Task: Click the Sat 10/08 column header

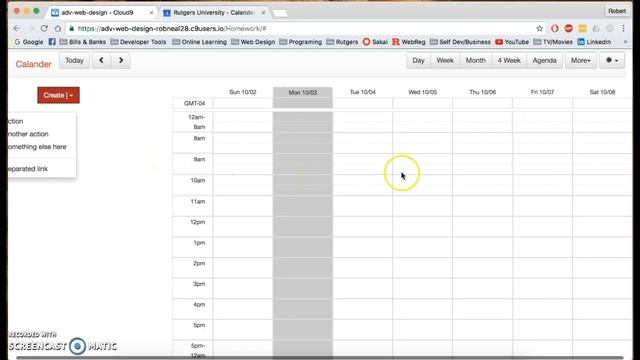Action: 602,92
